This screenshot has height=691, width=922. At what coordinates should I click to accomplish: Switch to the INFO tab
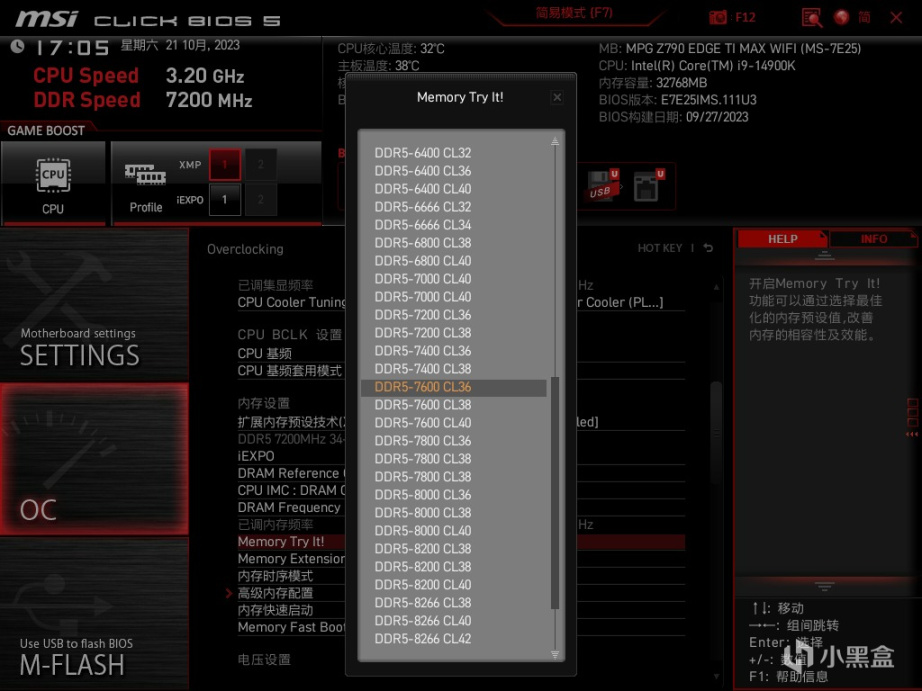pyautogui.click(x=873, y=239)
